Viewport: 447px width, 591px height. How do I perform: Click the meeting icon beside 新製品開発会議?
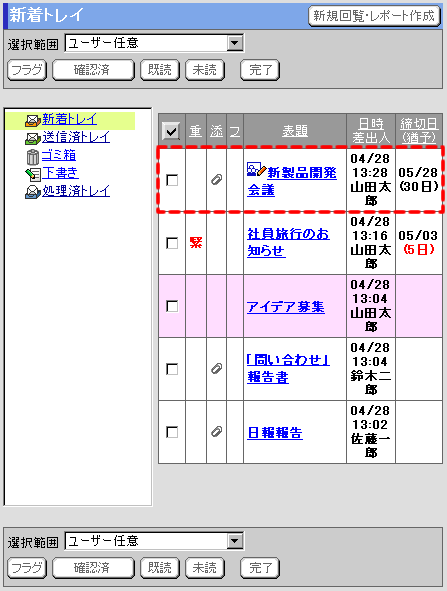pos(256,170)
